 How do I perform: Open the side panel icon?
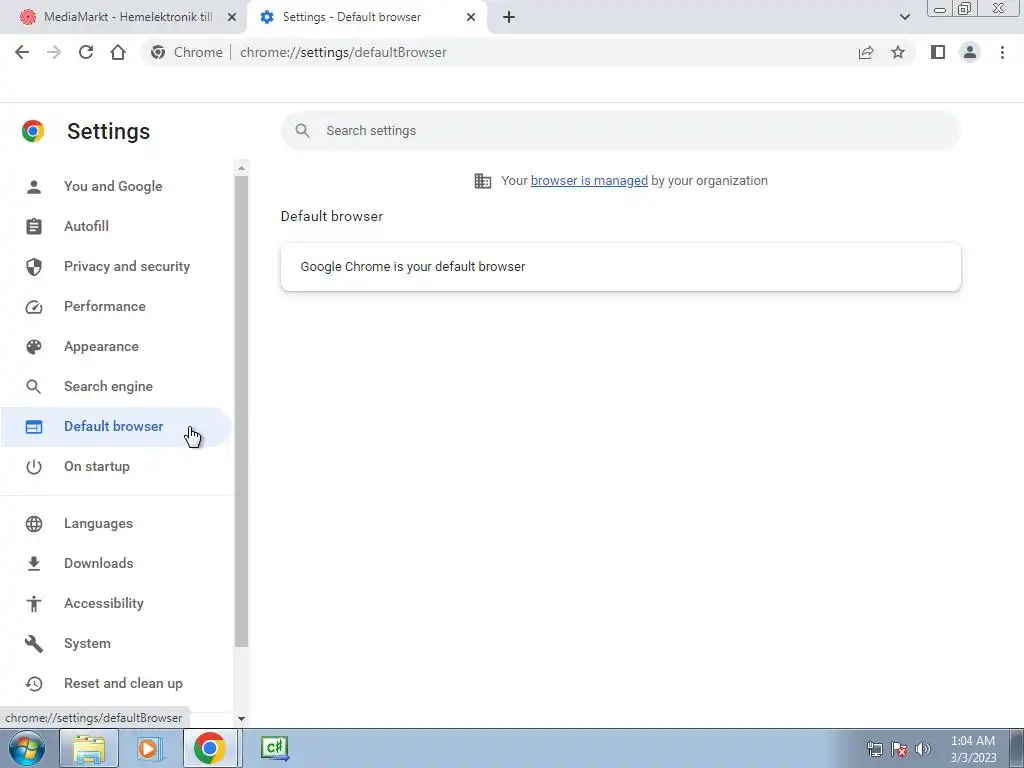coord(938,52)
